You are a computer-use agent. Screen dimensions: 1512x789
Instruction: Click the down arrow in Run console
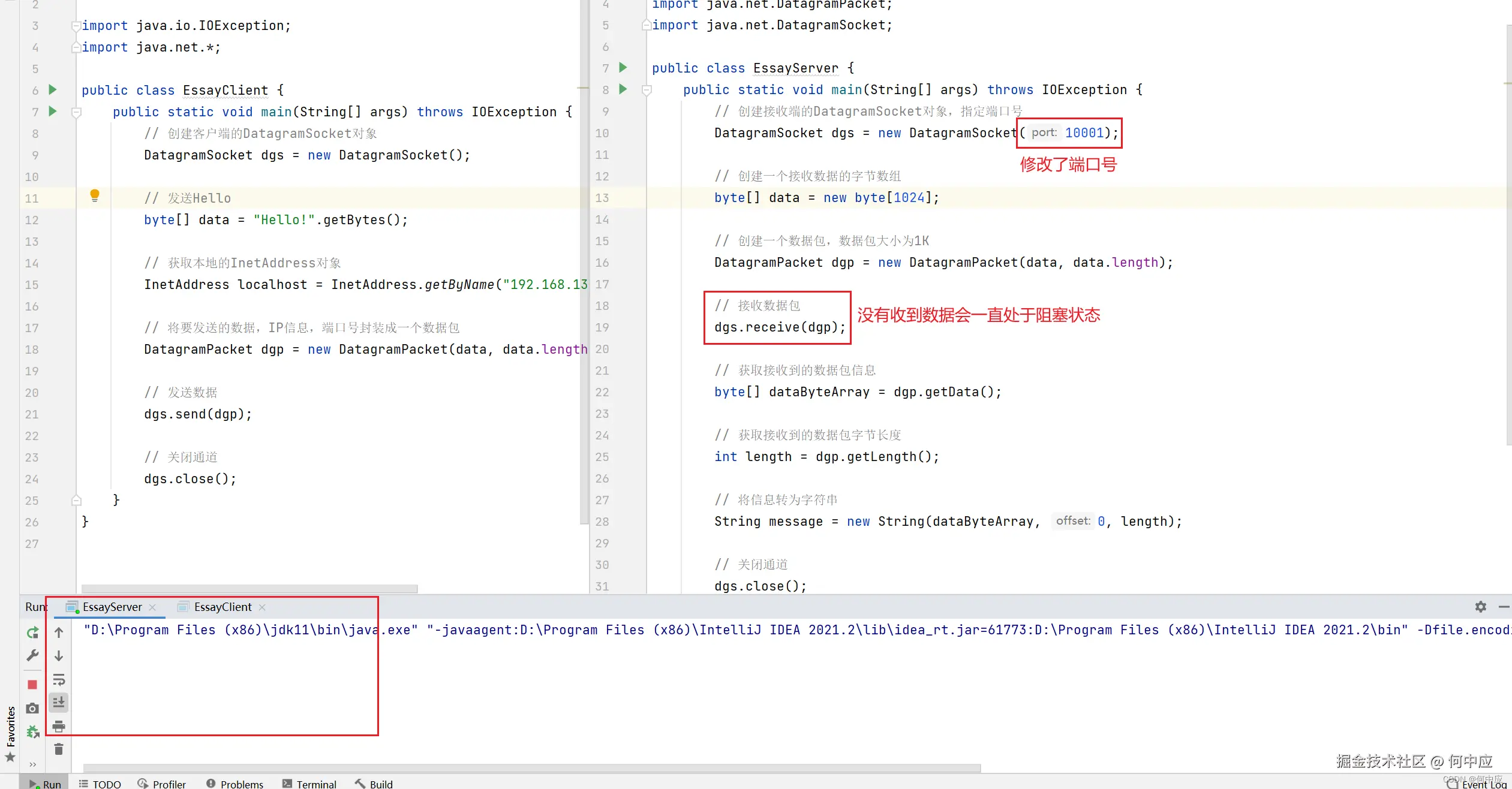pos(59,656)
